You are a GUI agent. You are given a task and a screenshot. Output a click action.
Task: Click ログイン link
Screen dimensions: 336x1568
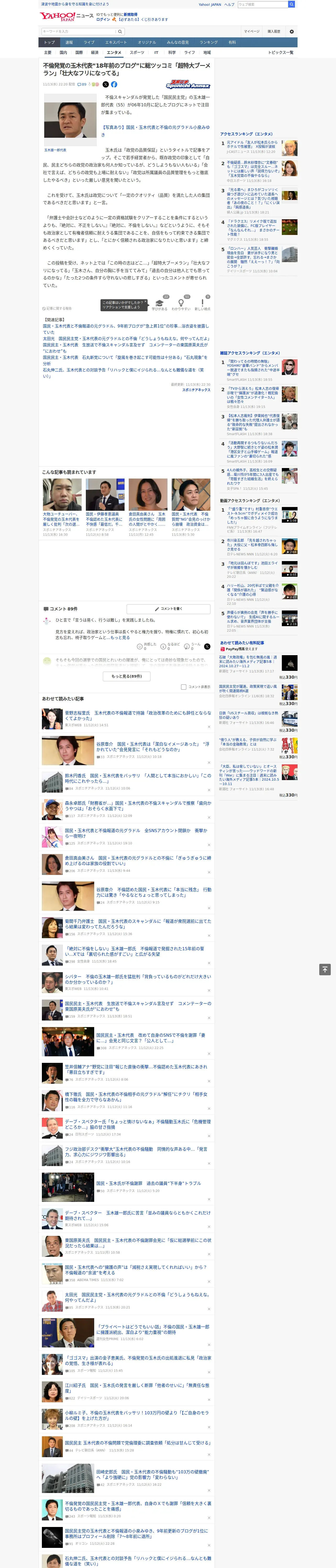(103, 20)
